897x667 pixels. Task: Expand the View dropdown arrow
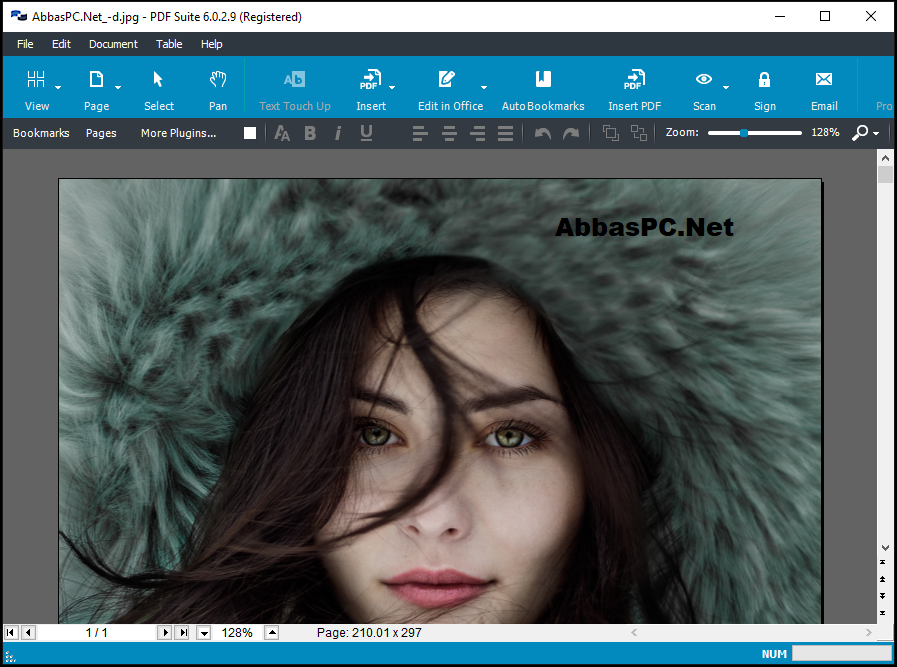[x=58, y=88]
